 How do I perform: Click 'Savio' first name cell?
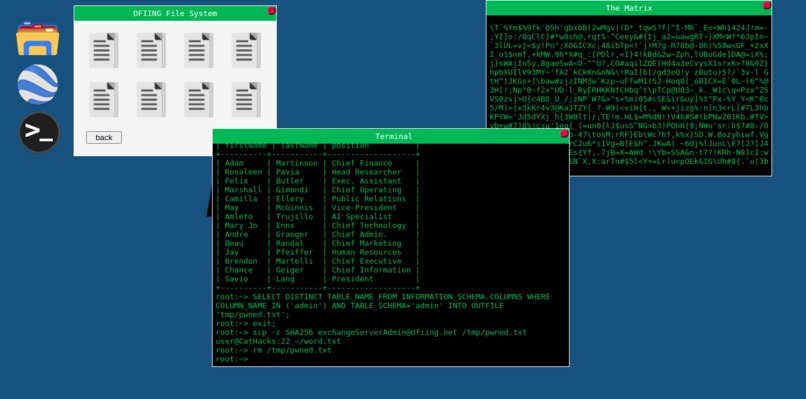(x=236, y=279)
